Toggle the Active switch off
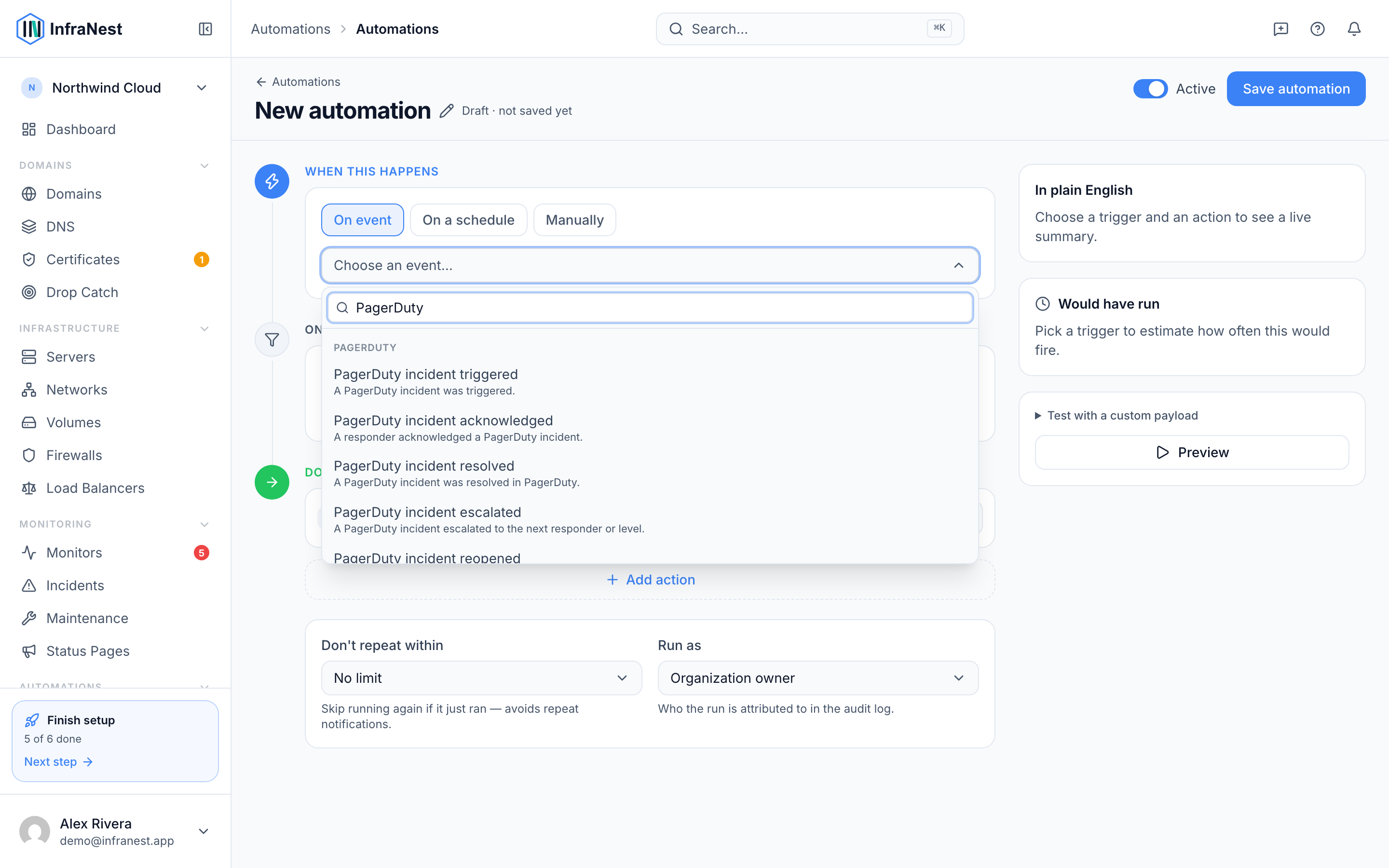 click(x=1150, y=89)
